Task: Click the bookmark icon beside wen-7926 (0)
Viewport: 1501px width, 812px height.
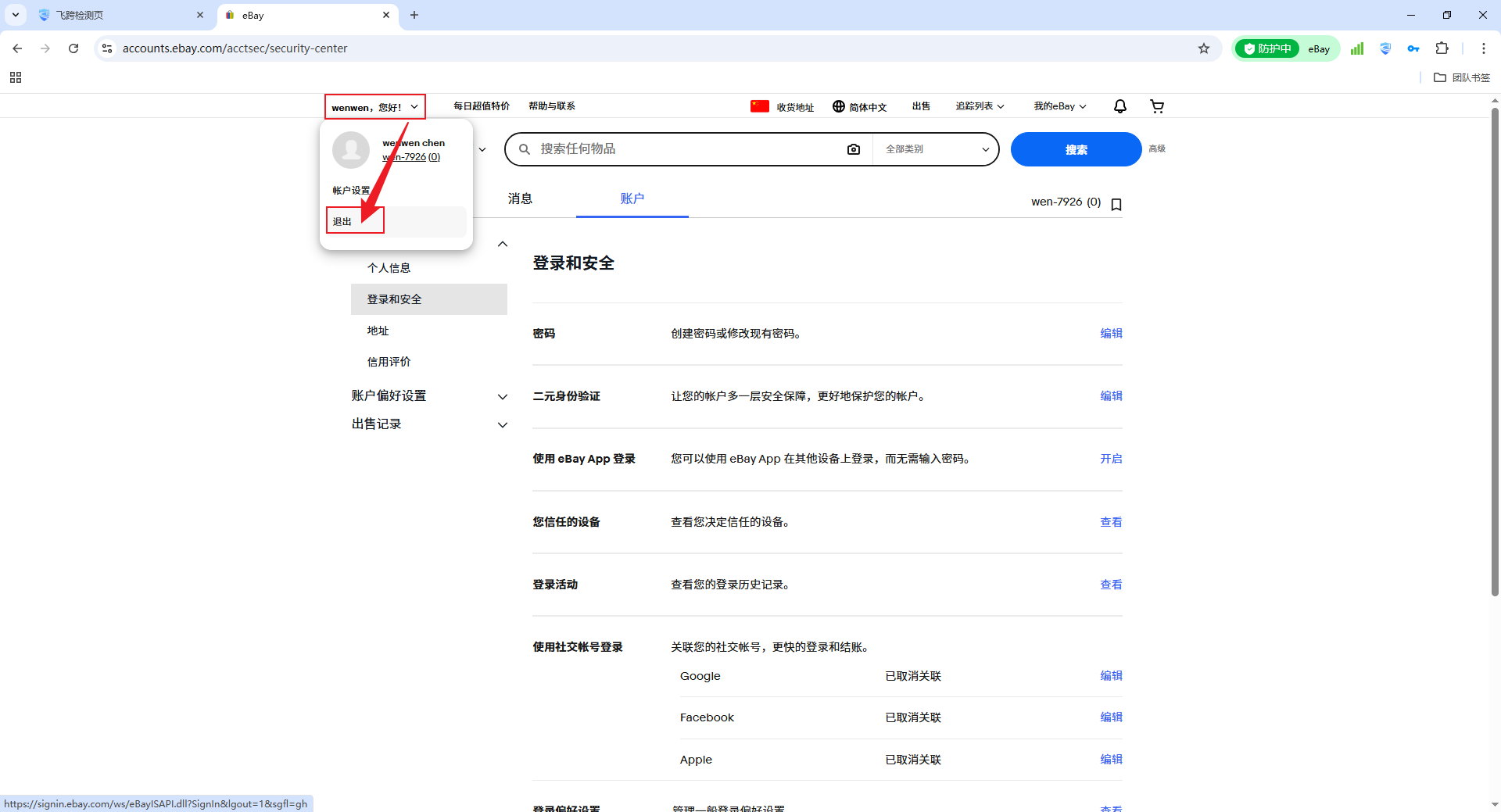Action: pyautogui.click(x=1116, y=204)
